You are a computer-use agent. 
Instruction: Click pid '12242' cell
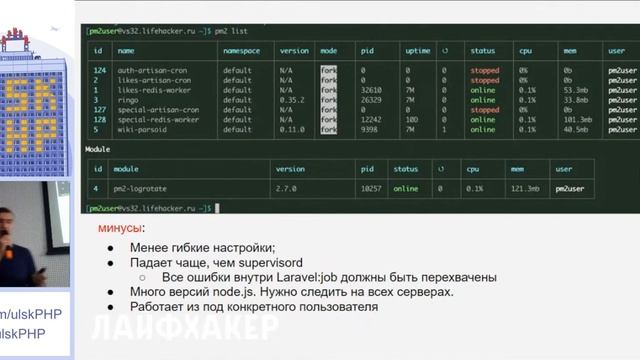[x=371, y=120]
